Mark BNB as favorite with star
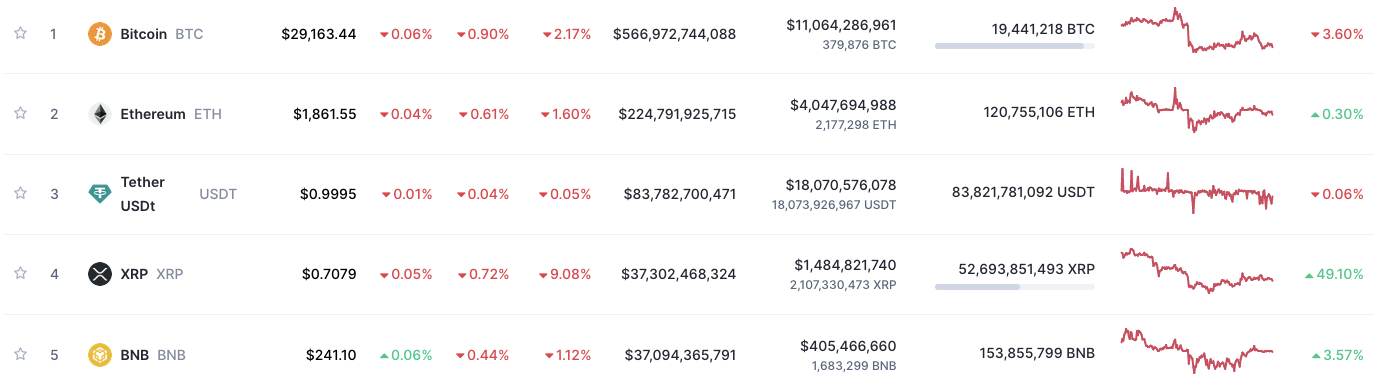Image resolution: width=1392 pixels, height=392 pixels. [20, 353]
